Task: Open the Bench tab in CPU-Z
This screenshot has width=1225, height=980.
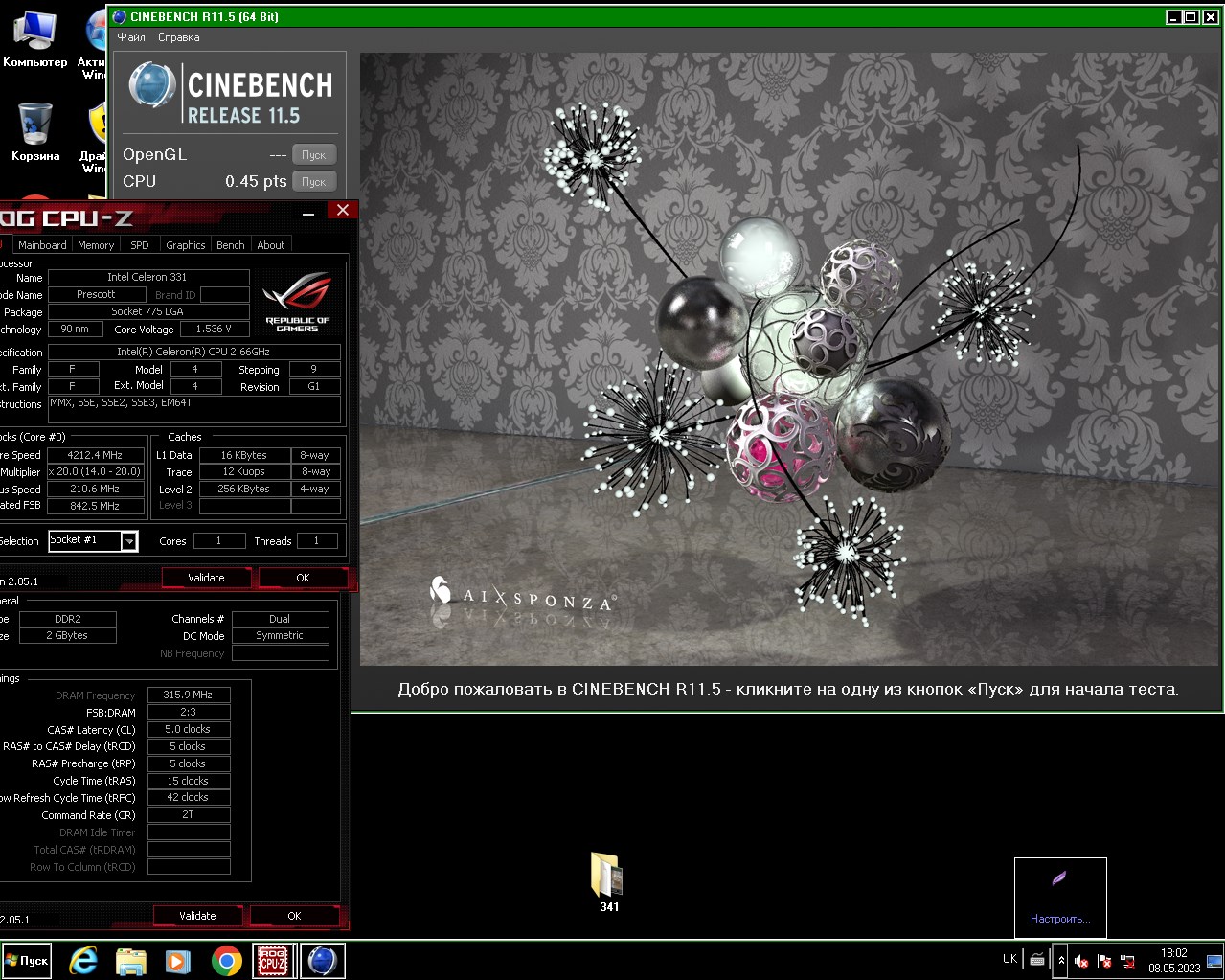Action: point(231,245)
